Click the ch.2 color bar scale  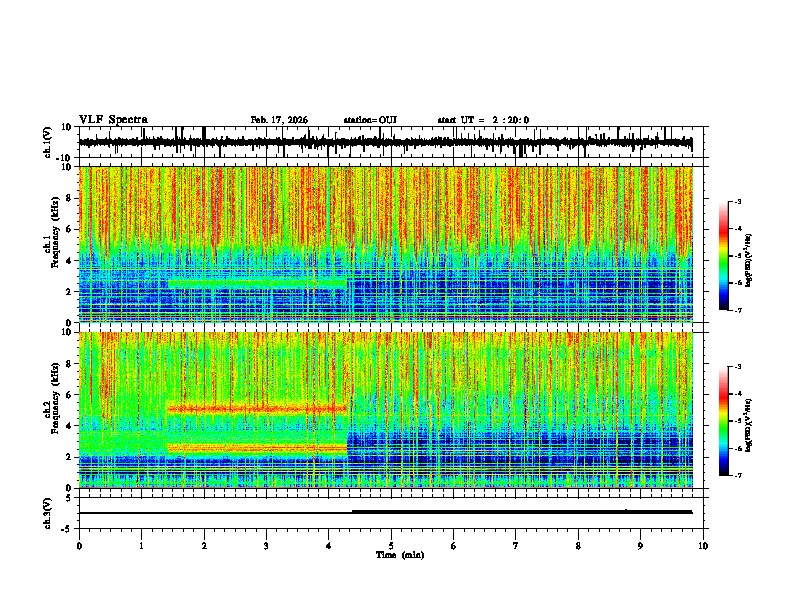coord(723,421)
